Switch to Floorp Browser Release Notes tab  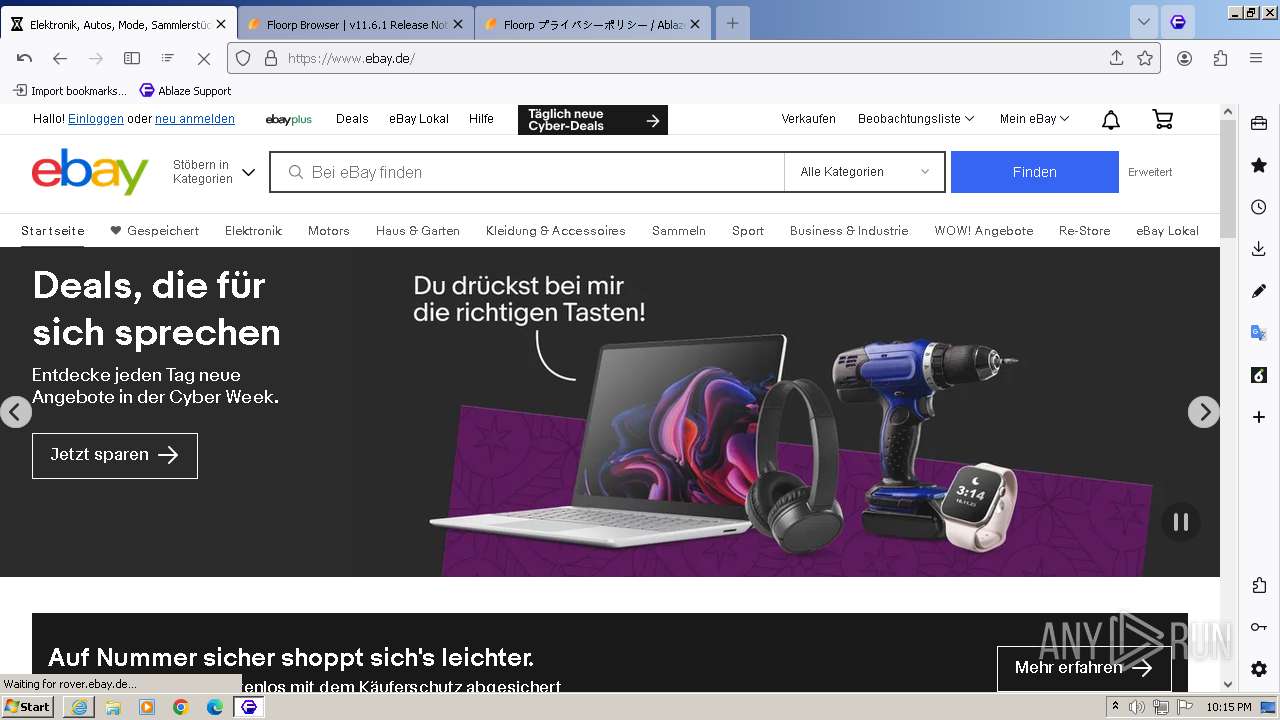(355, 24)
